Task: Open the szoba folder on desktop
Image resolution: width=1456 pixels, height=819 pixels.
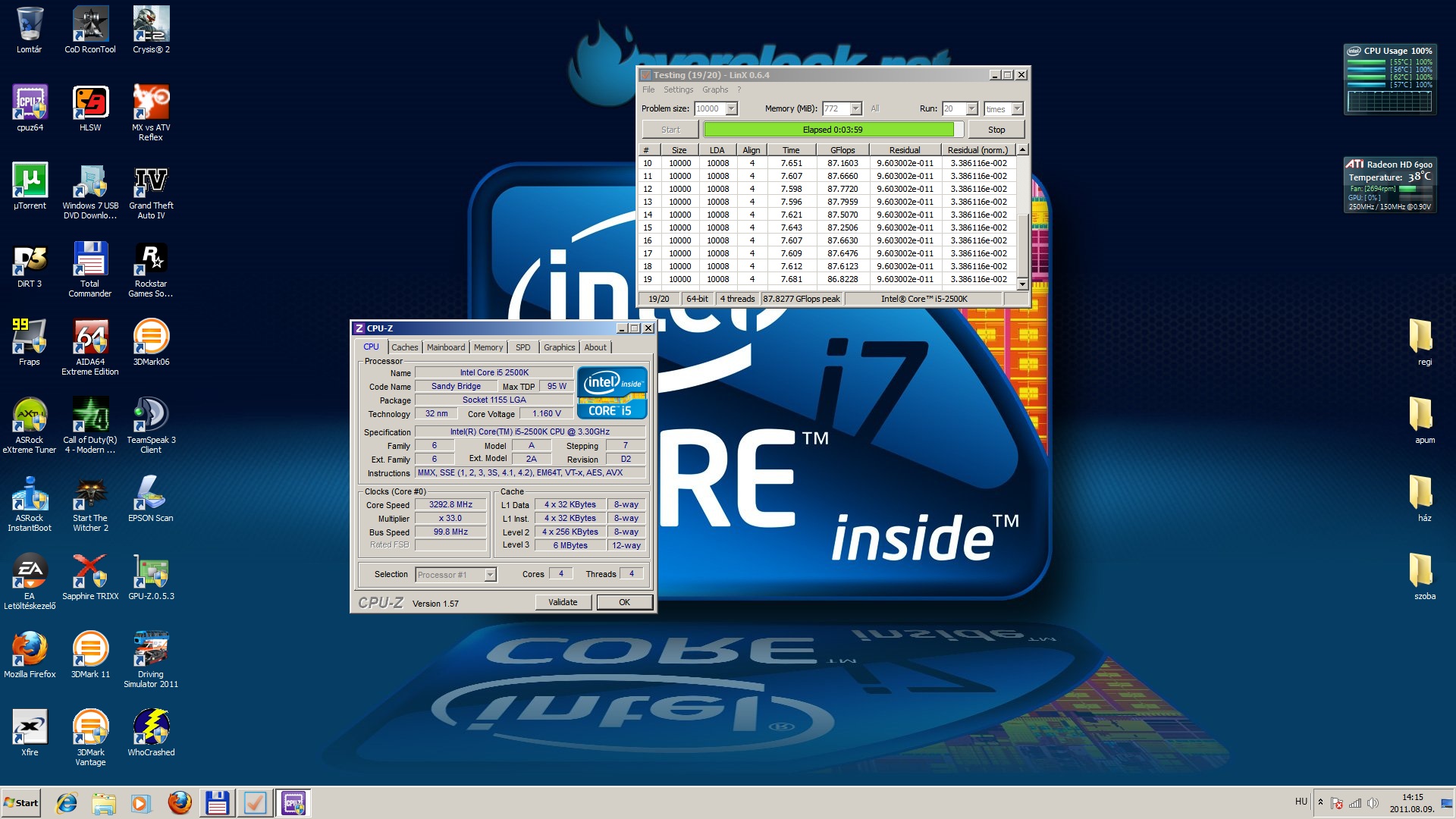Action: tap(1424, 576)
